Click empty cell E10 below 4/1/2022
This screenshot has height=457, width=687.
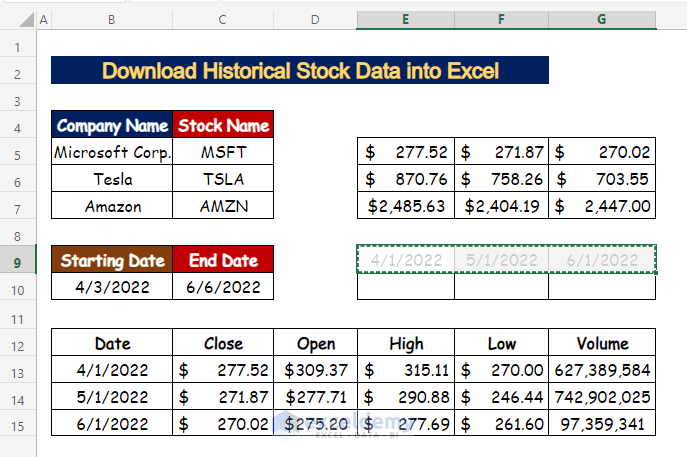406,287
